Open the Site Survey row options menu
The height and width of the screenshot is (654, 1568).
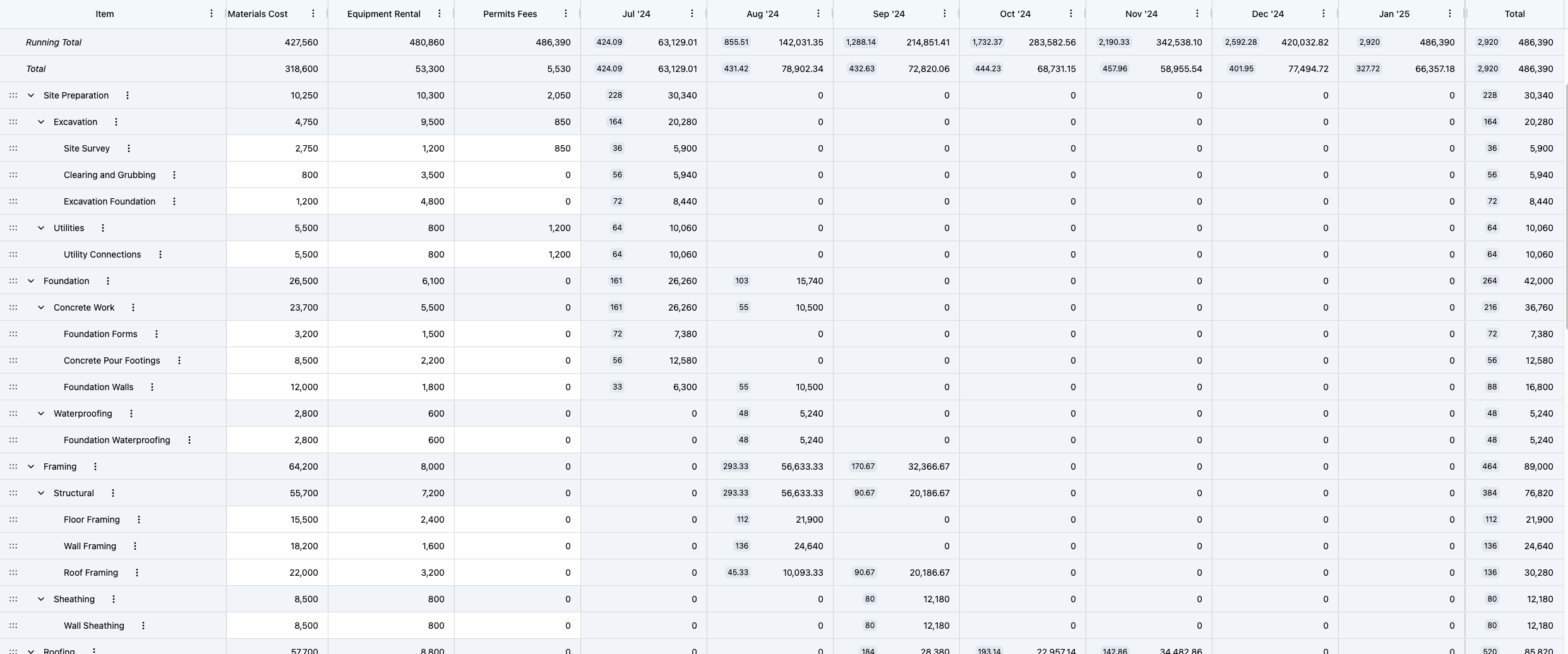[x=129, y=148]
